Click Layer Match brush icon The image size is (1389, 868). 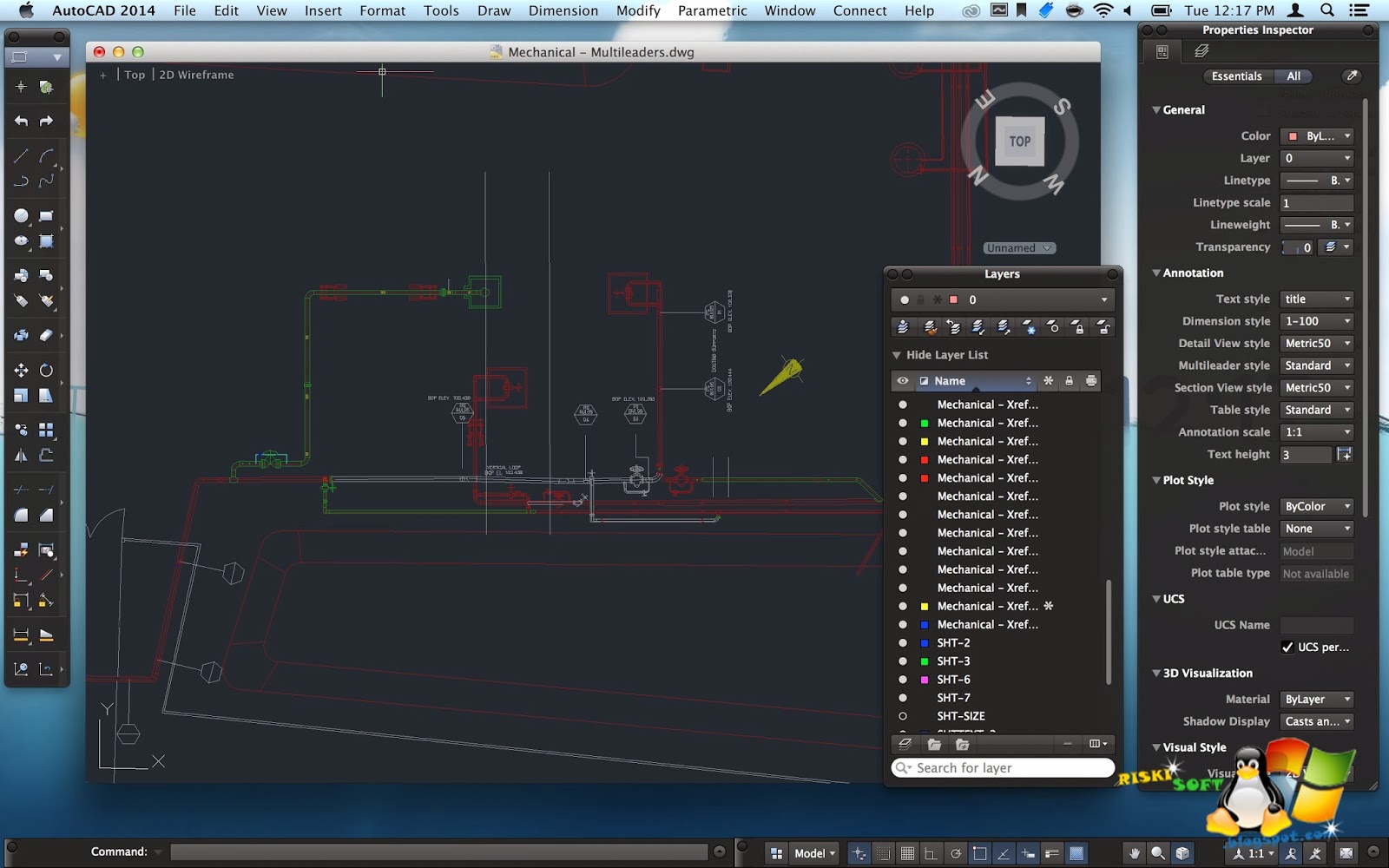click(x=929, y=327)
